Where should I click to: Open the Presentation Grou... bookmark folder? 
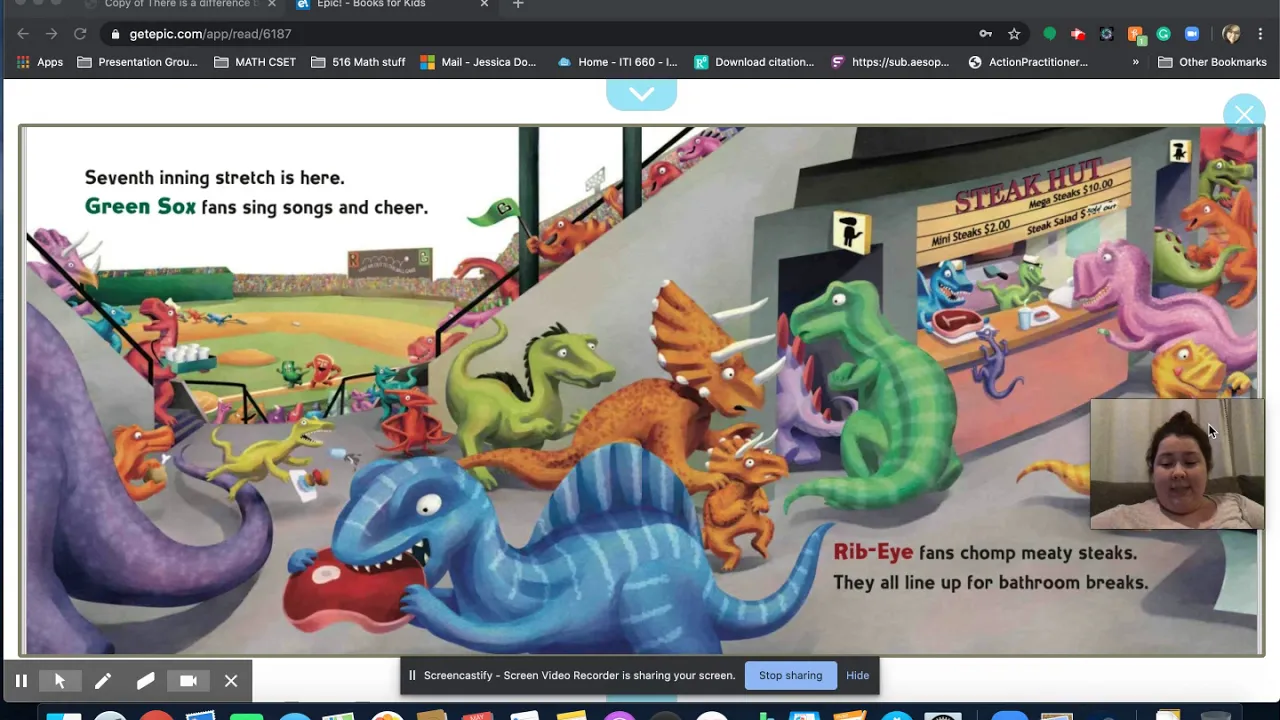pyautogui.click(x=137, y=62)
